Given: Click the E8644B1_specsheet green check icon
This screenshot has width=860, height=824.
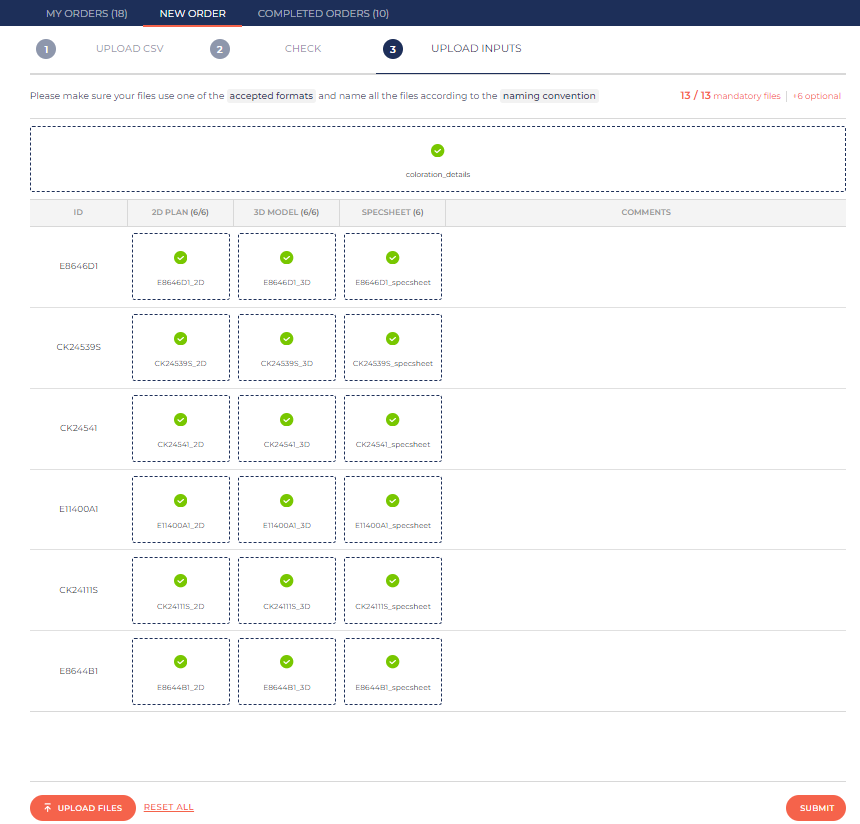Looking at the screenshot, I should click(392, 661).
